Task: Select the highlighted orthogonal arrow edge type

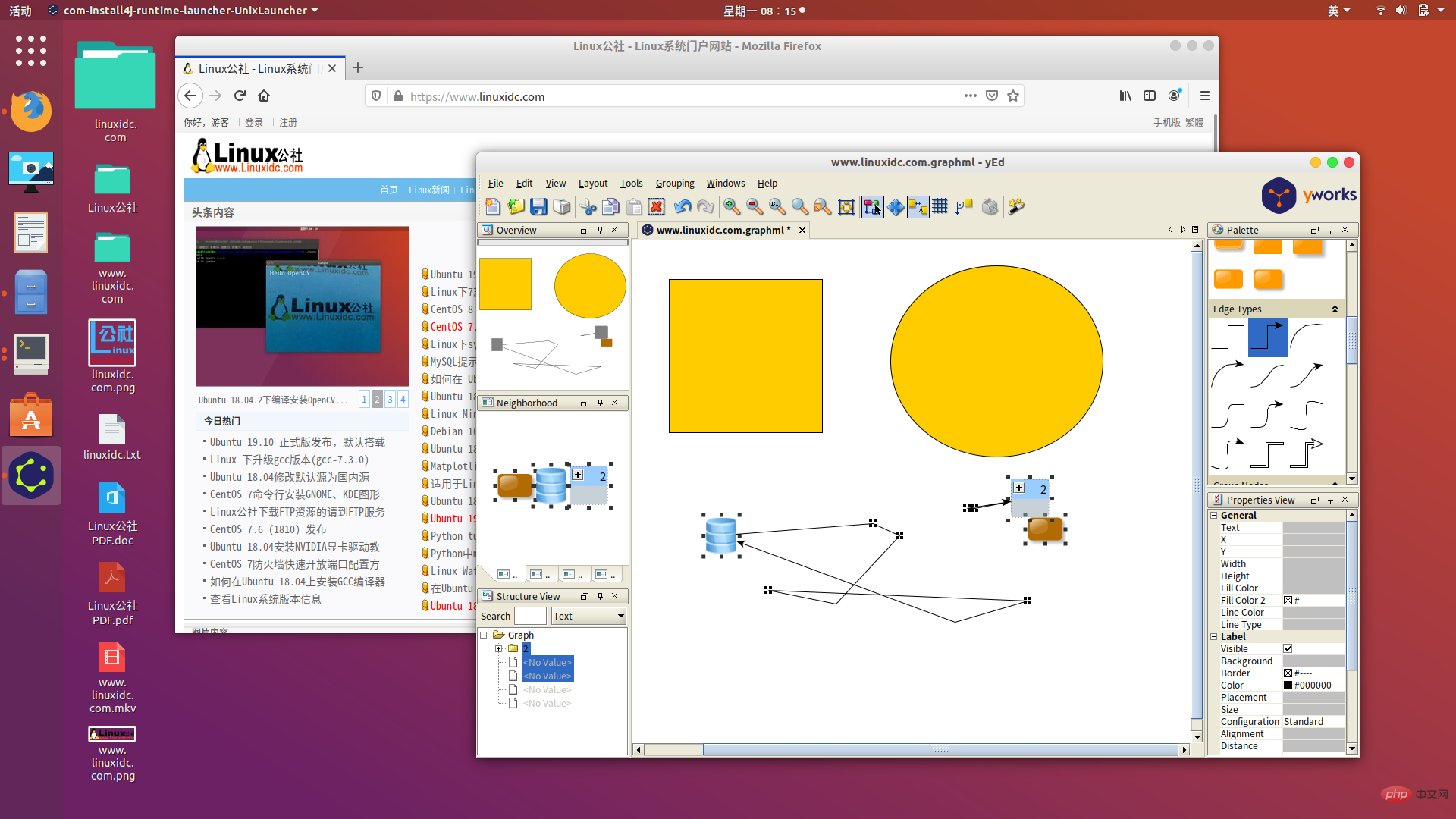Action: click(x=1267, y=337)
